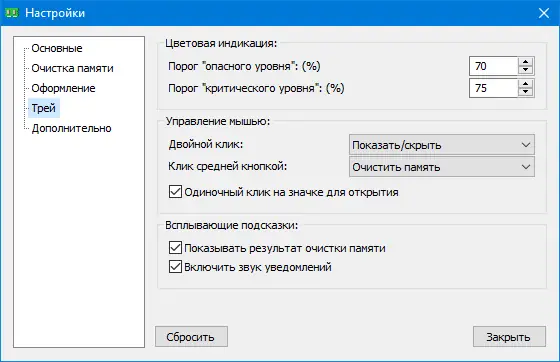This screenshot has height=362, width=560.
Task: Open the Двойной клик dropdown
Action: point(442,145)
